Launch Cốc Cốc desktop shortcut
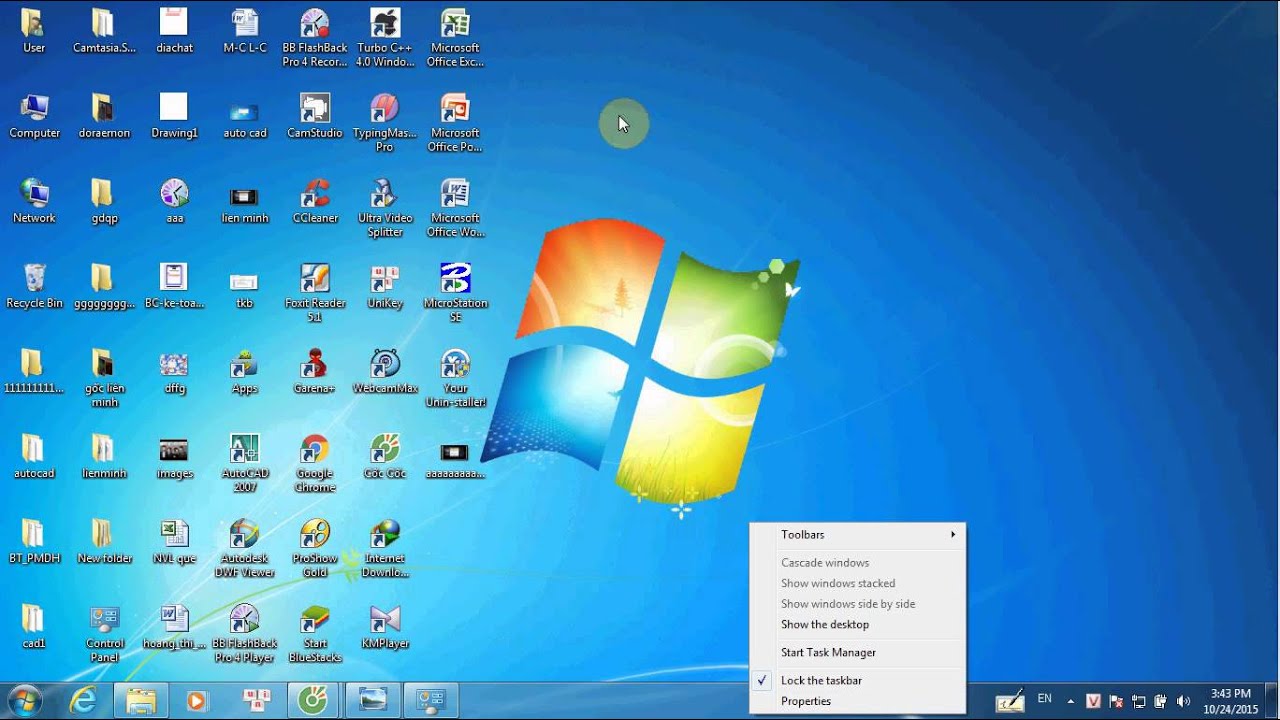The width and height of the screenshot is (1280, 720). (x=385, y=457)
